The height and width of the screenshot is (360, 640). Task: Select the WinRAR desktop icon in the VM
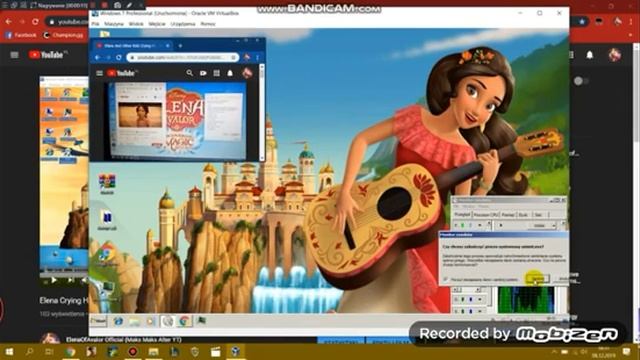(107, 184)
